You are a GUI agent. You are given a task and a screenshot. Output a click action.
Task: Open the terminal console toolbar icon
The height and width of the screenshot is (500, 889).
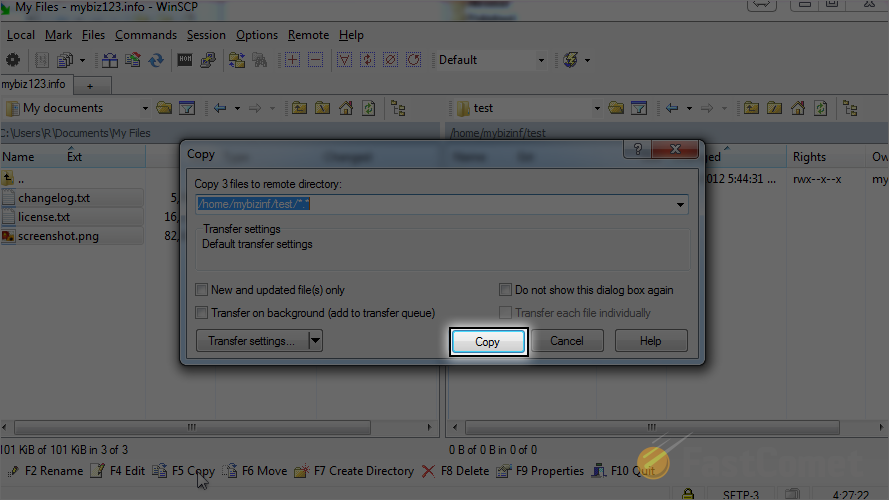point(185,60)
